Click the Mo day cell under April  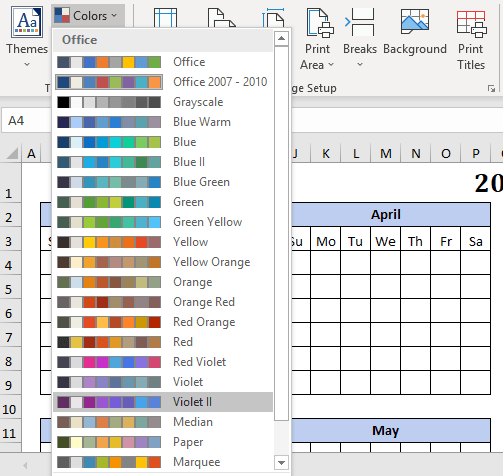[326, 239]
